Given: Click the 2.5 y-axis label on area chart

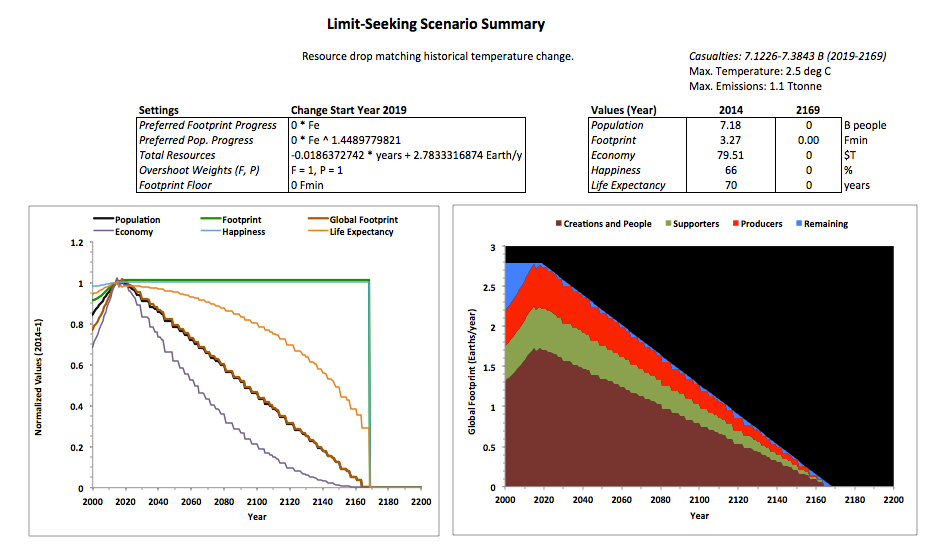Looking at the screenshot, I should [489, 288].
